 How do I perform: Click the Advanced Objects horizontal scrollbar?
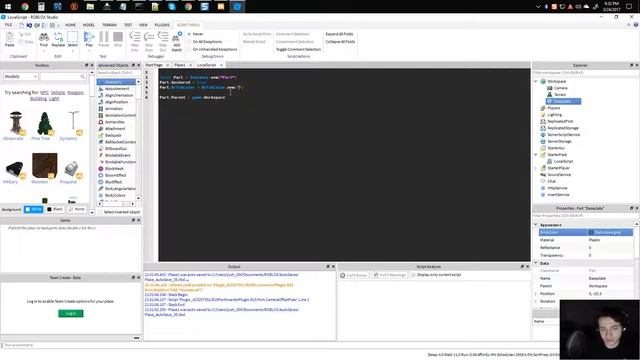point(116,203)
